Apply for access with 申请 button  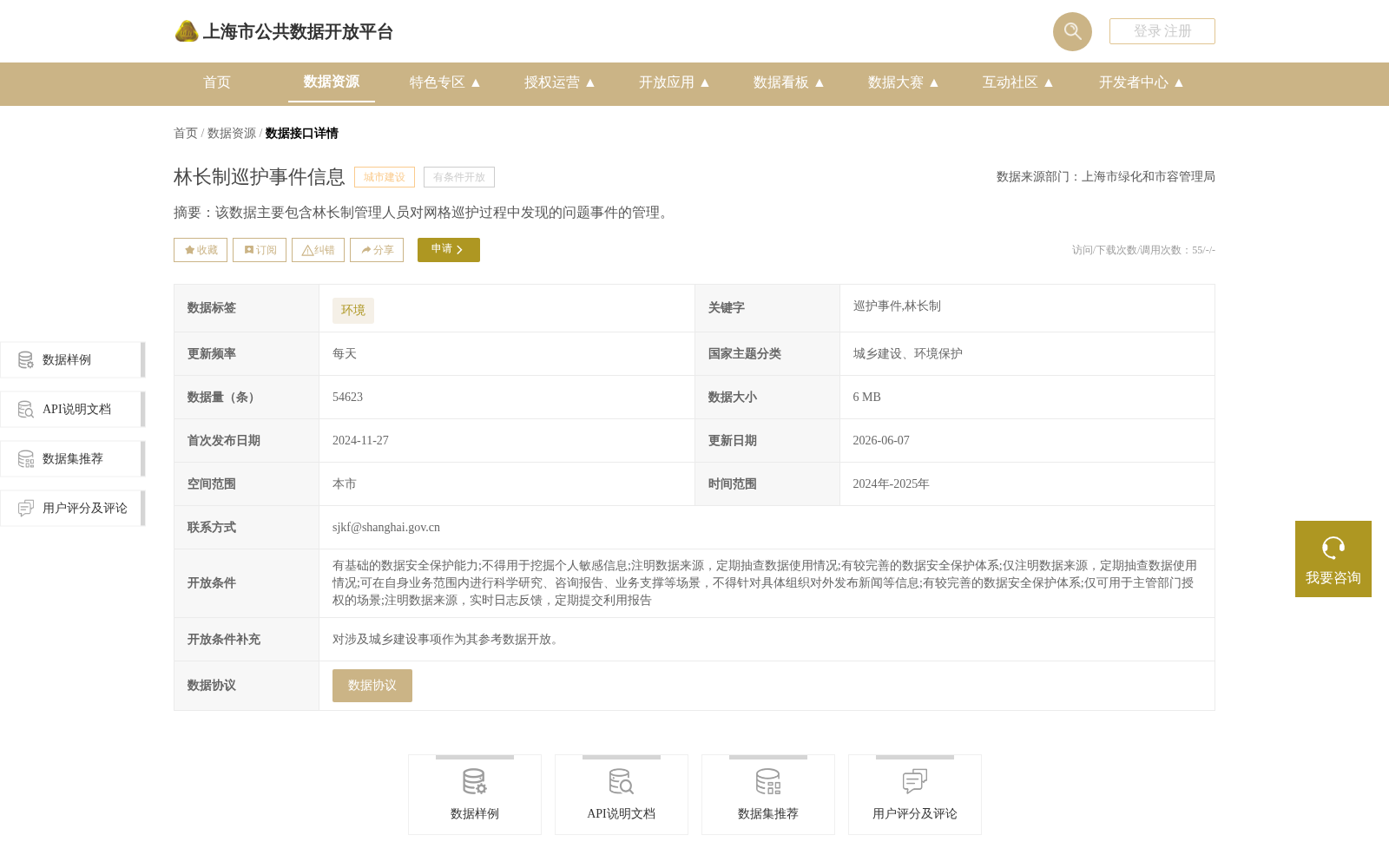(x=449, y=250)
